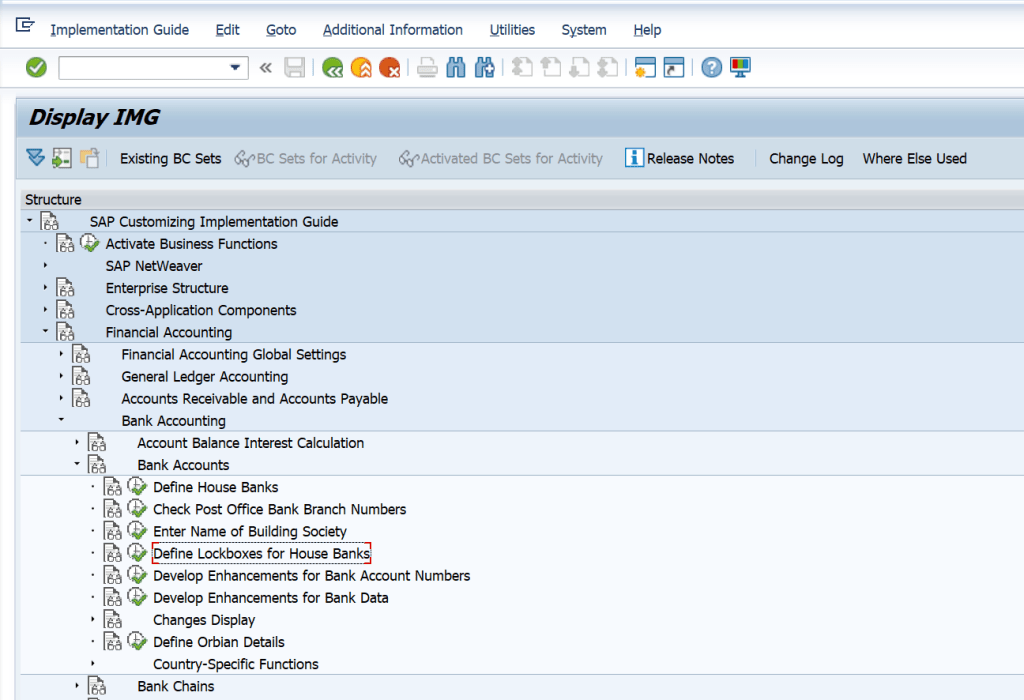
Task: Save using the toolbar disk icon
Action: pos(294,67)
